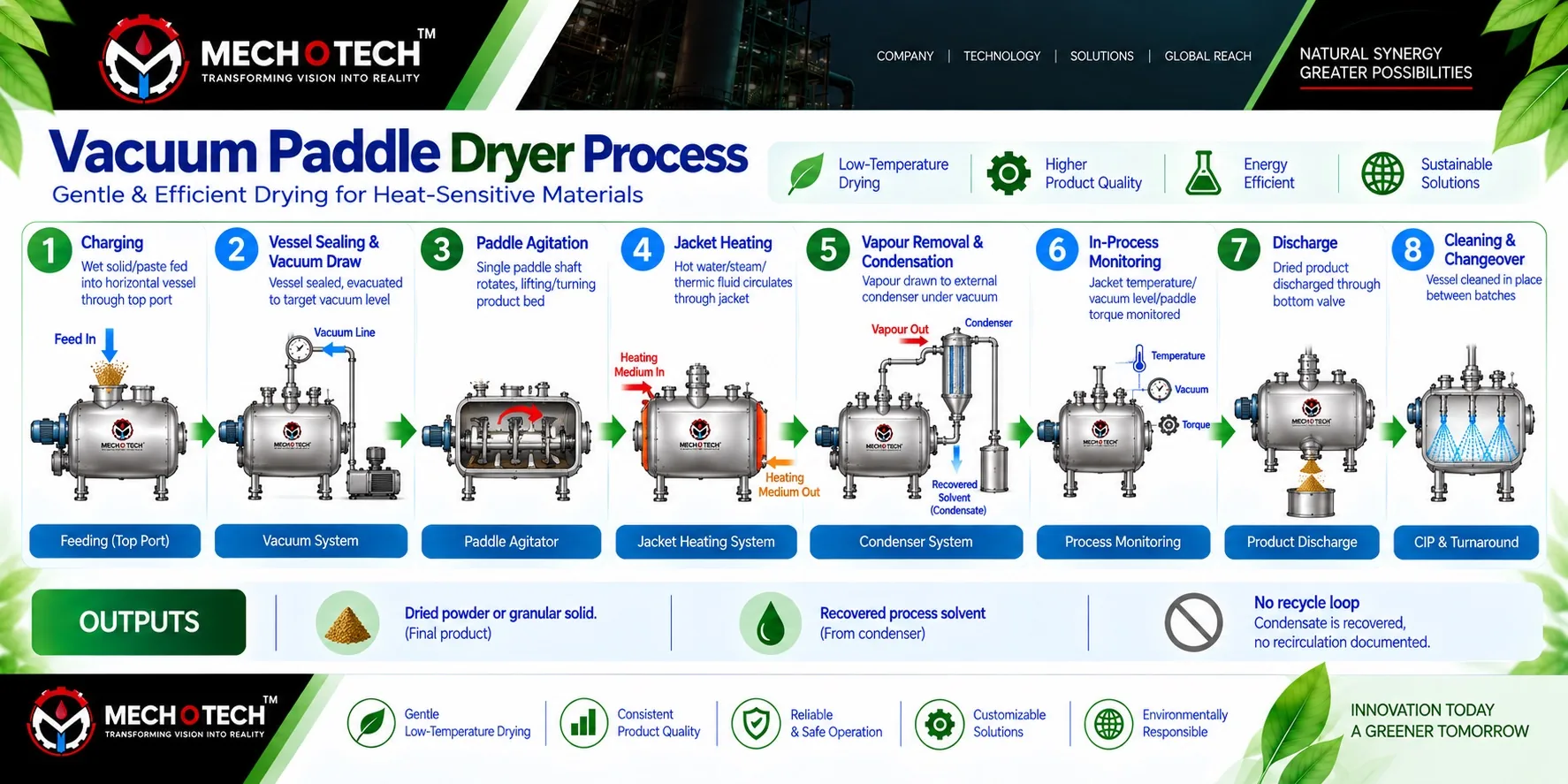Screen dimensions: 1568x784
Task: Click the Vacuum gauge icon in monitoring step
Action: coord(1160,389)
